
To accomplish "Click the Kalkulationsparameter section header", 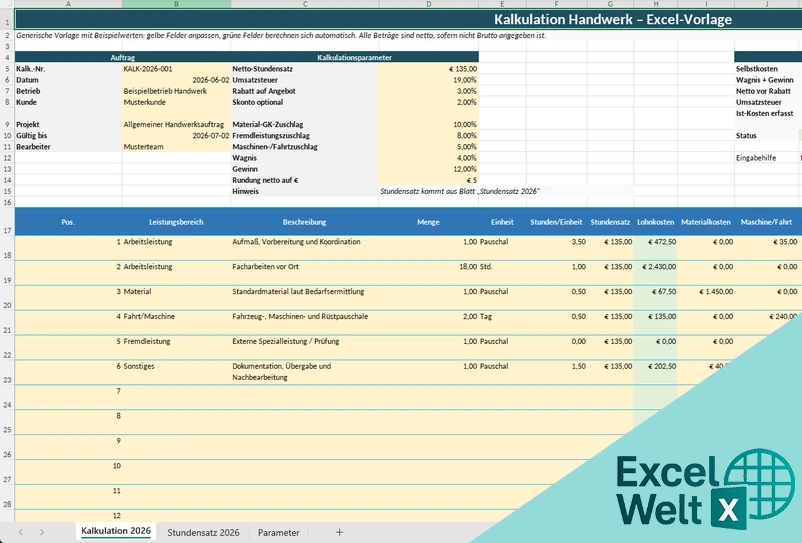I will [354, 57].
